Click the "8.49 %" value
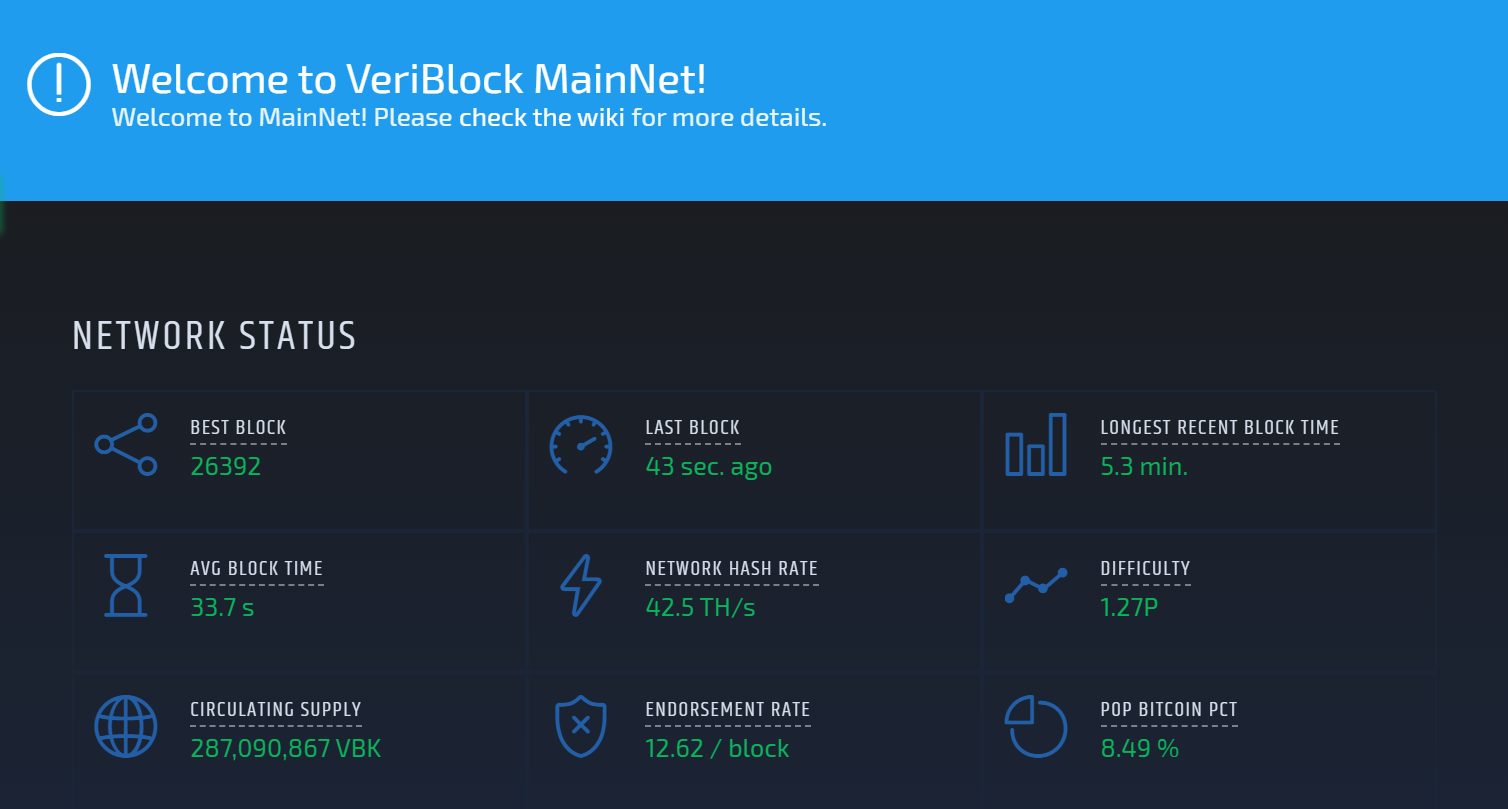The height and width of the screenshot is (809, 1508). pyautogui.click(x=1140, y=749)
